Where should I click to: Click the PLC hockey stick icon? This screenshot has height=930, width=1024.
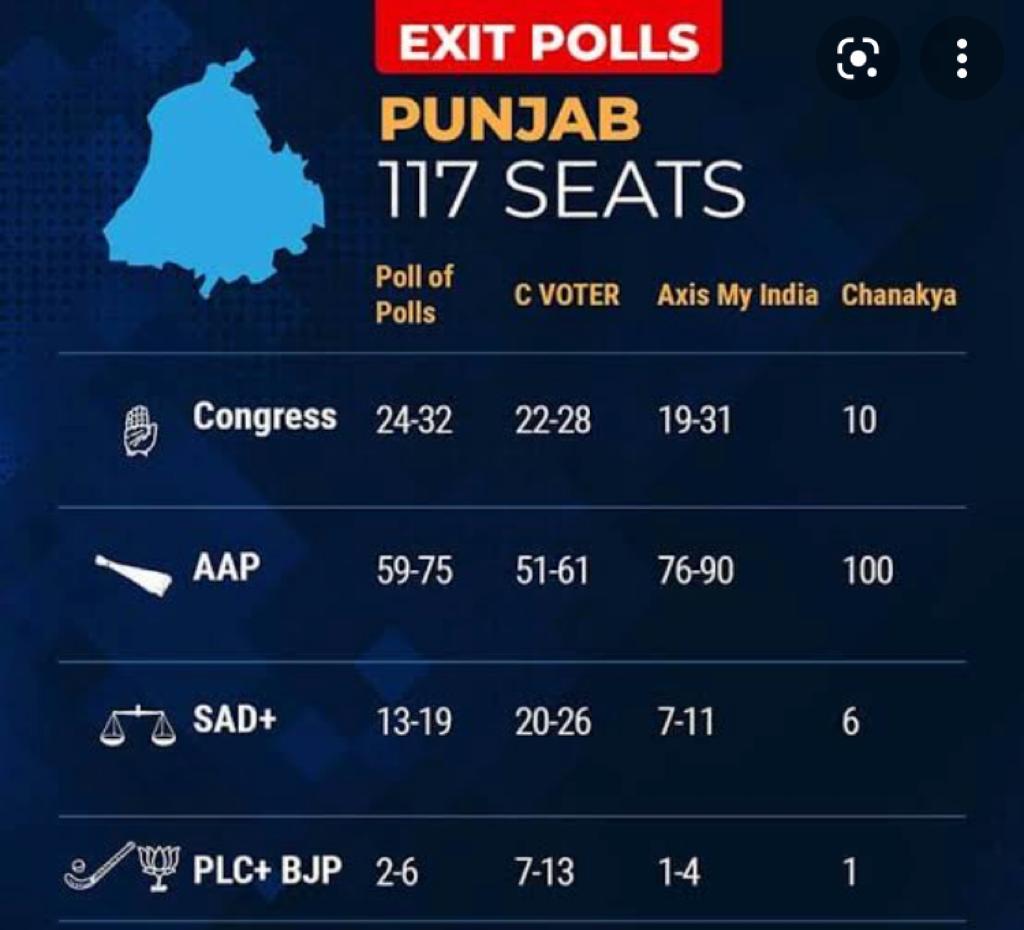(x=99, y=866)
